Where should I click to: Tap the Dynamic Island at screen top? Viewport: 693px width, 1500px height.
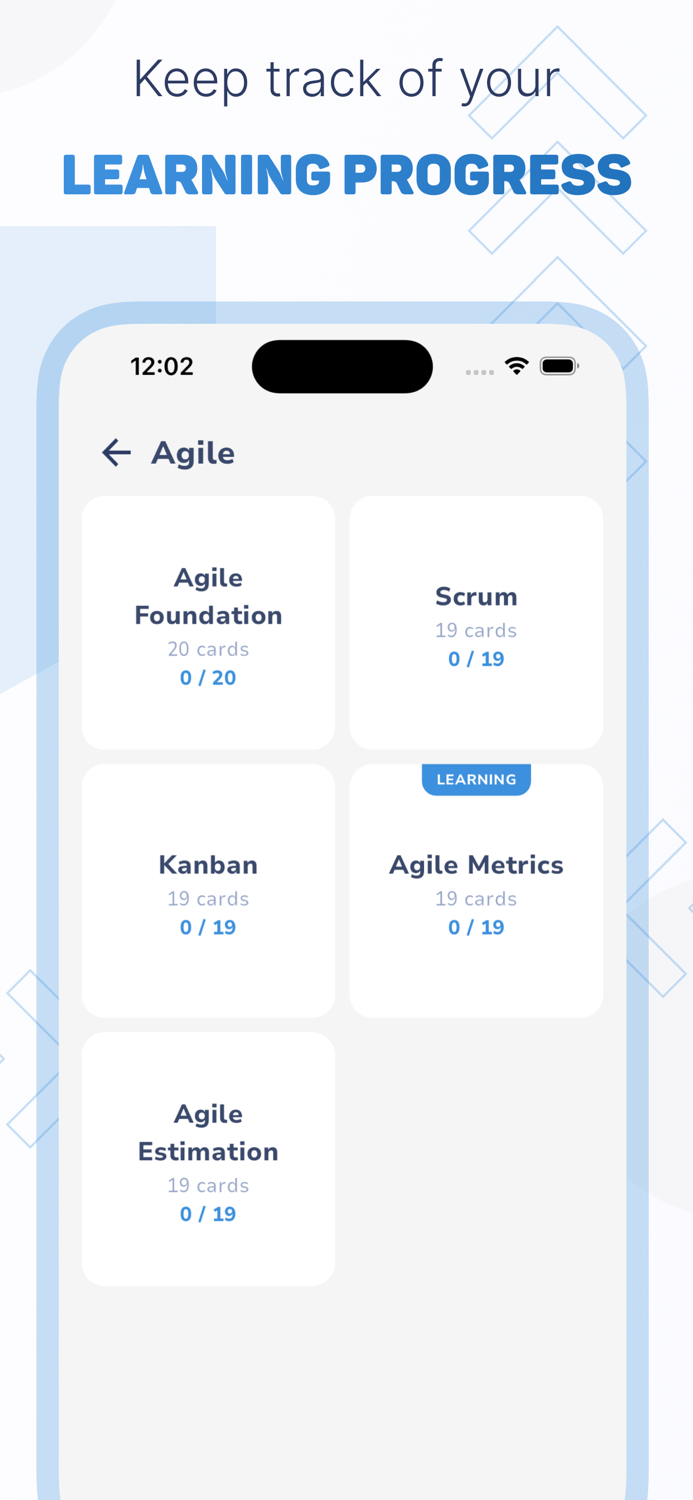coord(342,366)
